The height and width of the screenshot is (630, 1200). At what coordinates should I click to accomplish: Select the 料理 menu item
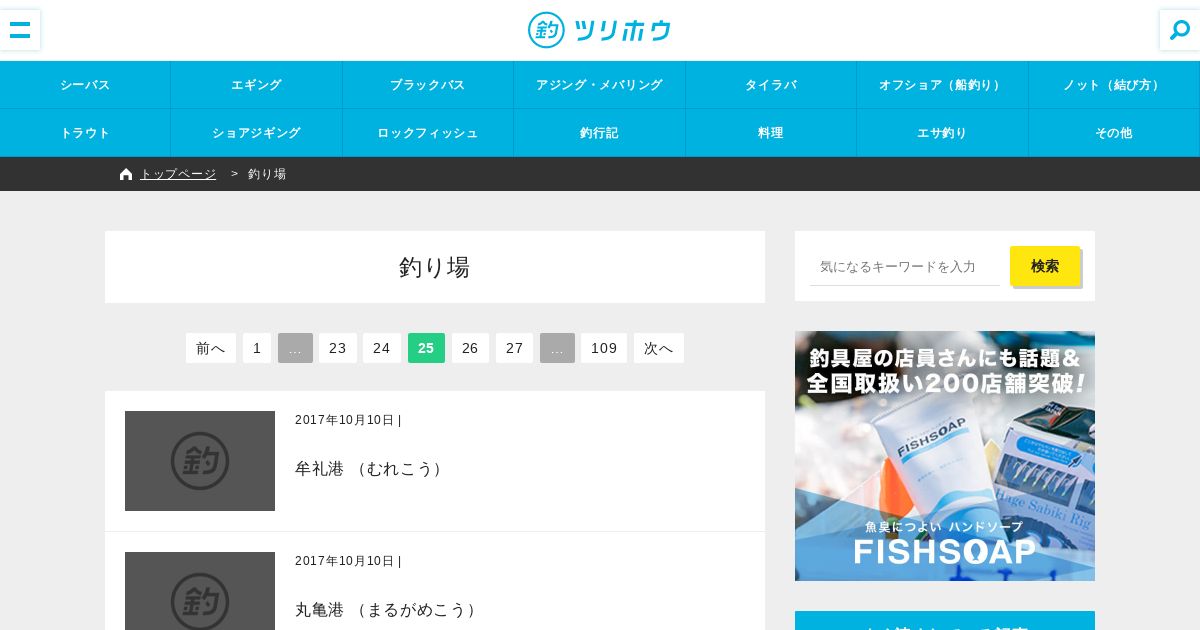pos(771,133)
